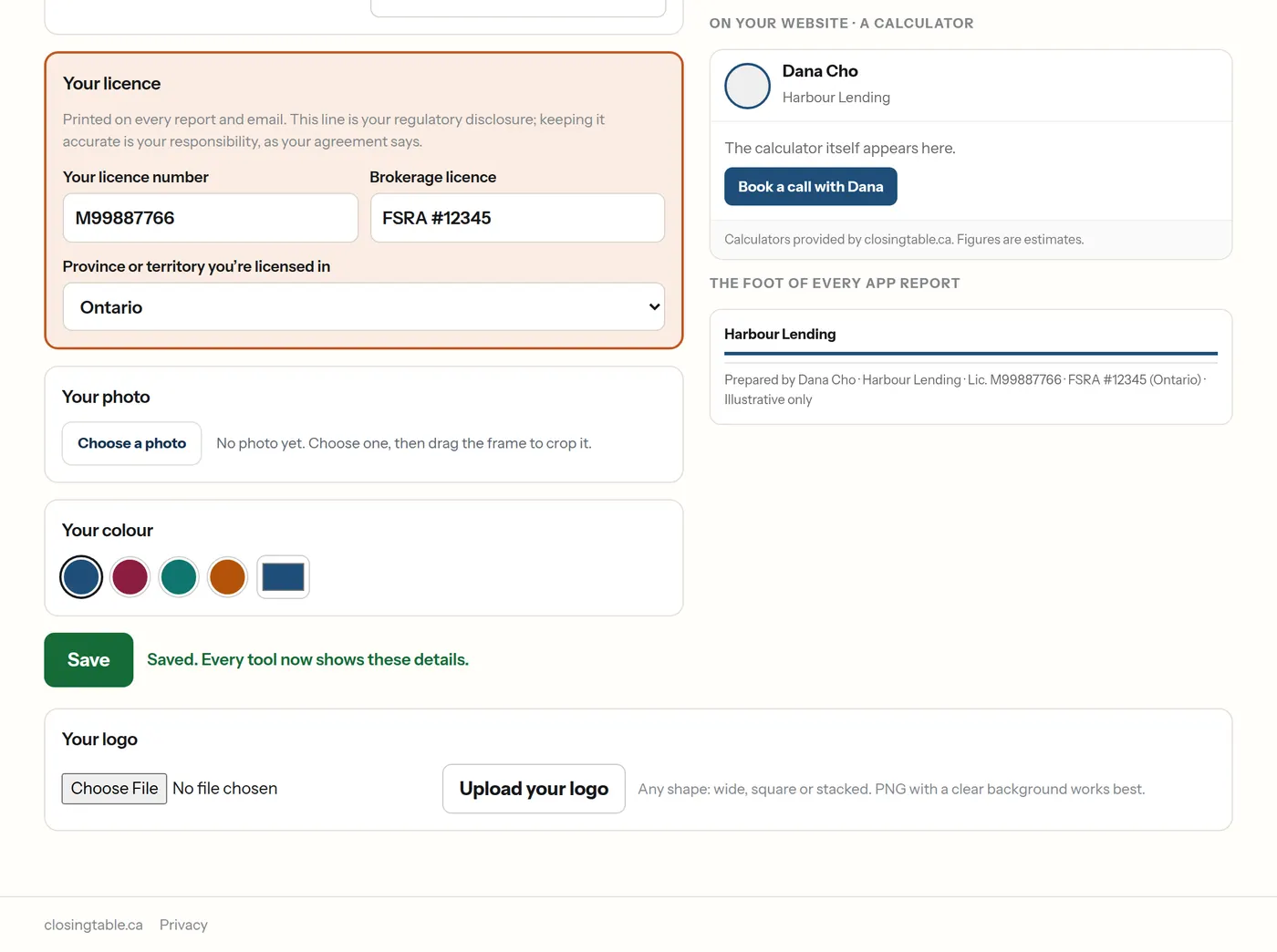Click the 'Your licence' heading

pos(111,84)
